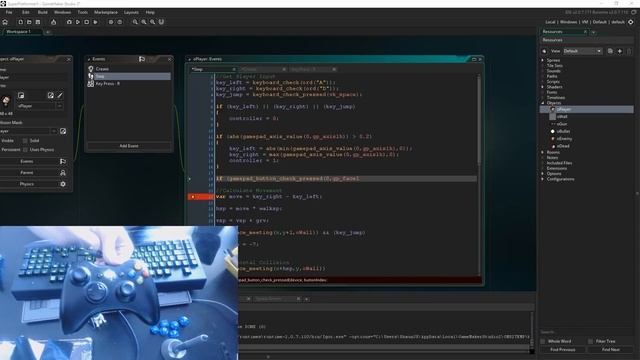Select the Step code tab
This screenshot has height=360, width=640.
tap(213, 69)
